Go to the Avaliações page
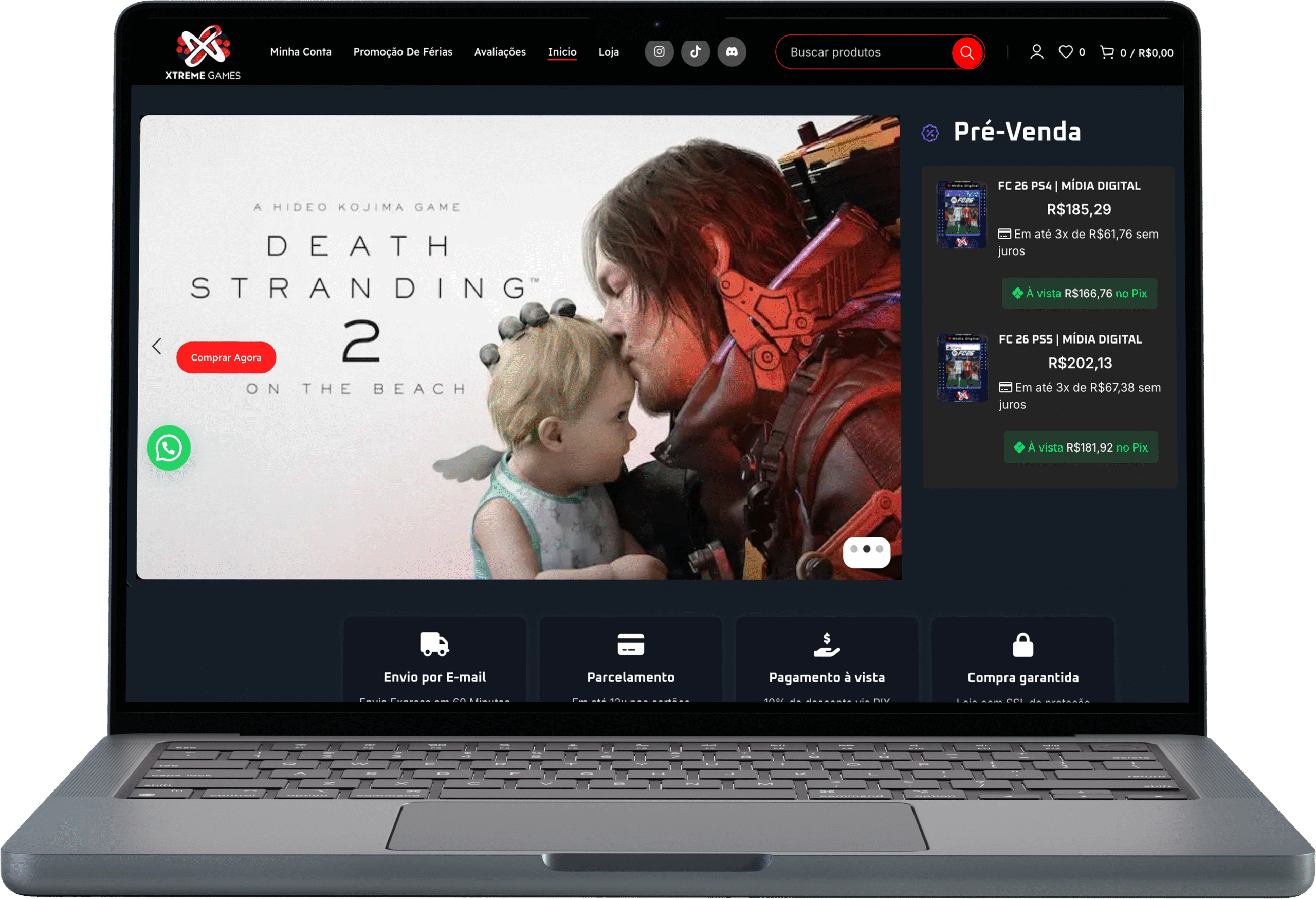 [x=500, y=52]
